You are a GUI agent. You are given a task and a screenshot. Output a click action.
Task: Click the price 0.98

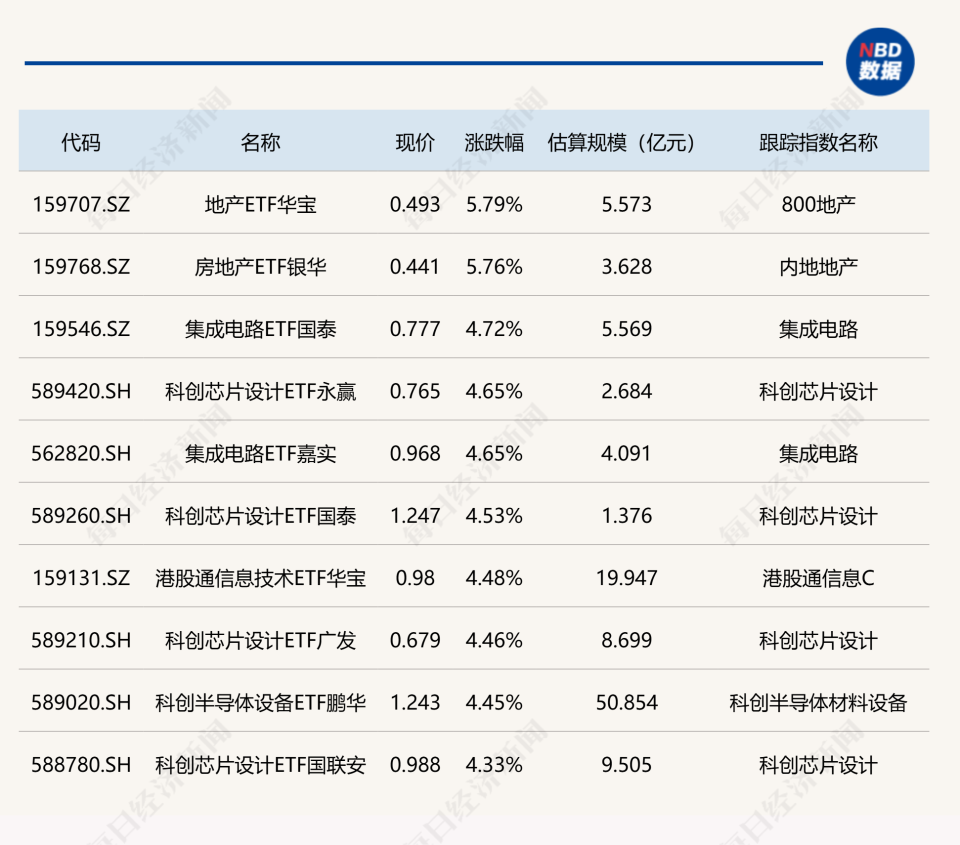(415, 578)
